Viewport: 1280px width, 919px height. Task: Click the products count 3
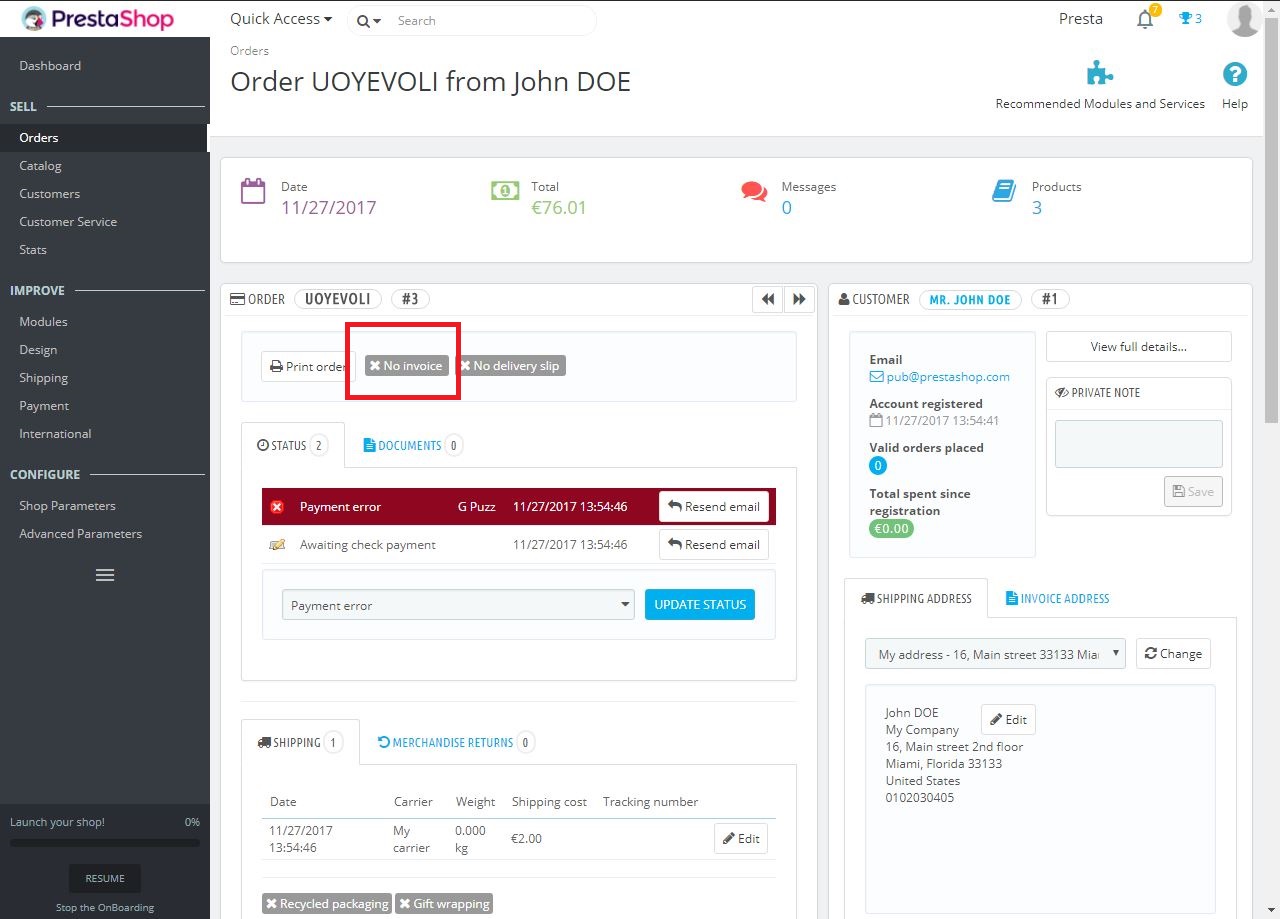(1037, 208)
